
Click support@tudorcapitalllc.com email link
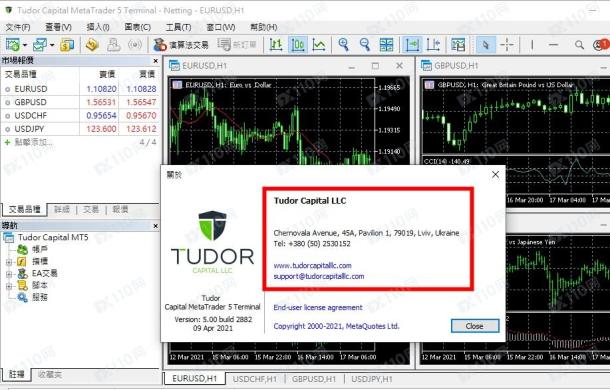coord(319,276)
